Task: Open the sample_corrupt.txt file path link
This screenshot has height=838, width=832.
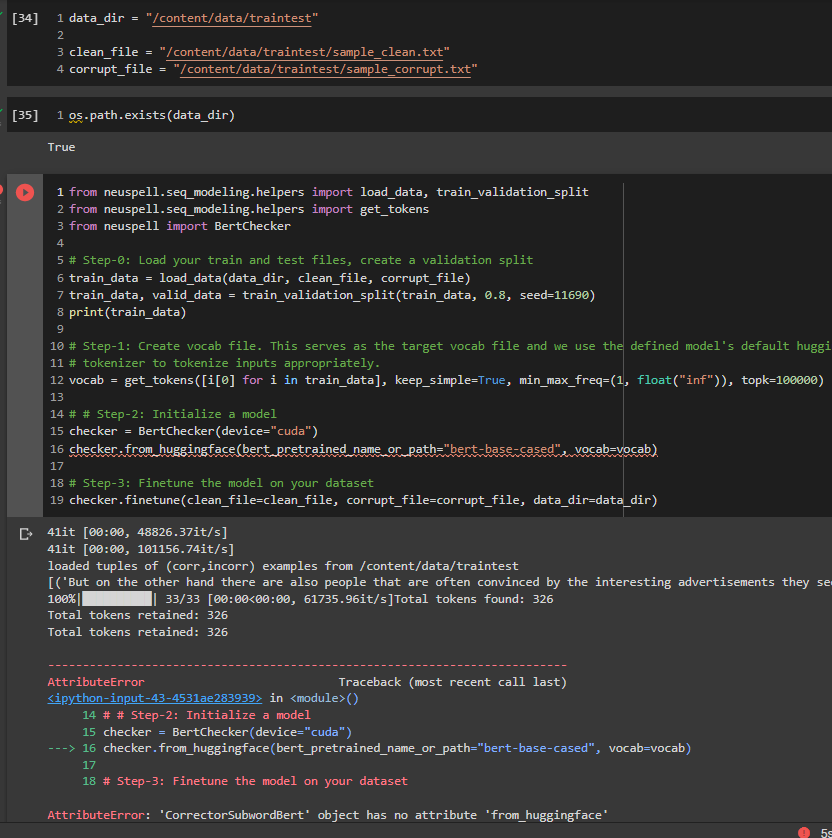Action: pyautogui.click(x=325, y=69)
